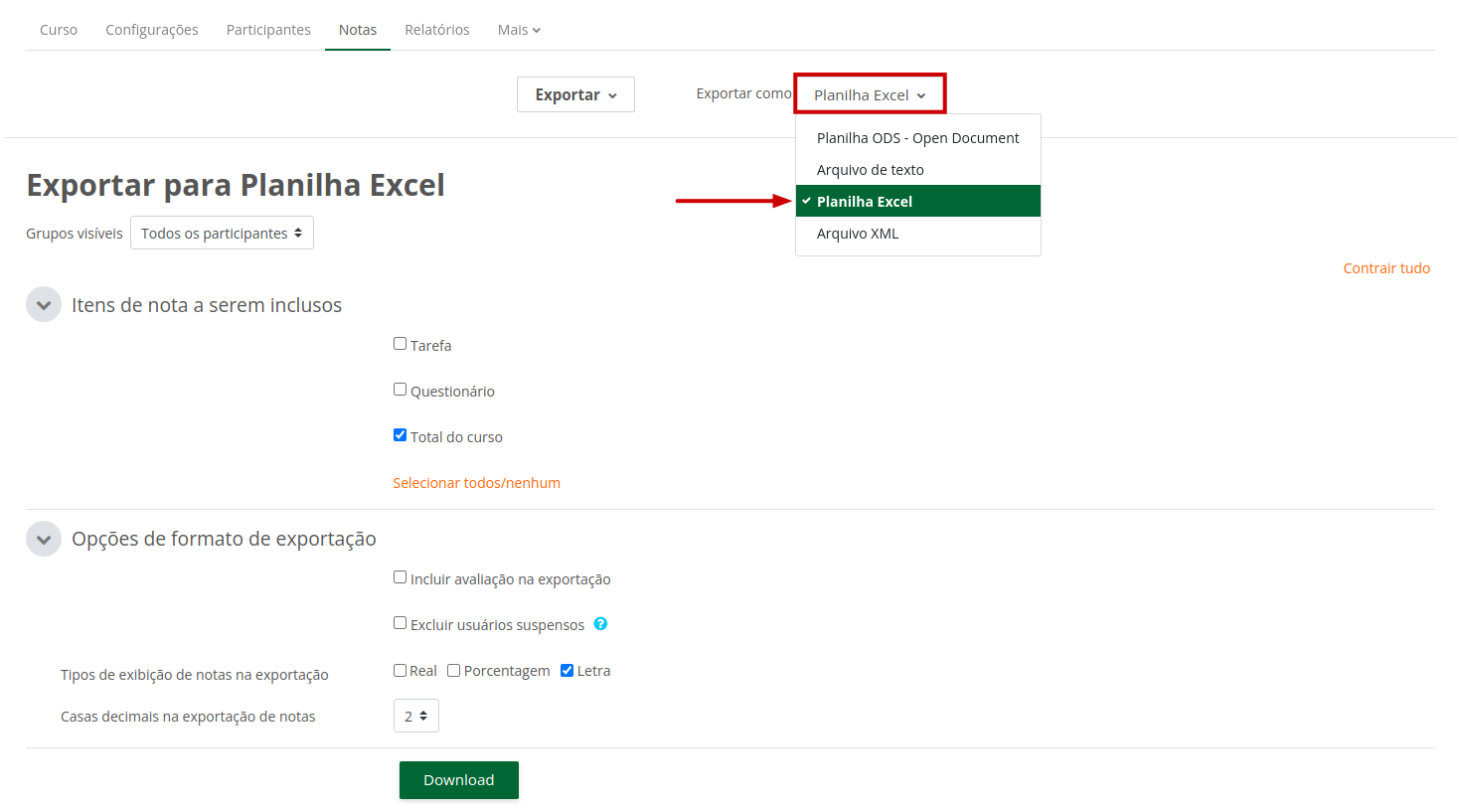Open the help icon beside "Excluir usuários suspensos"
Viewport: 1461px width, 812px height.
600,623
